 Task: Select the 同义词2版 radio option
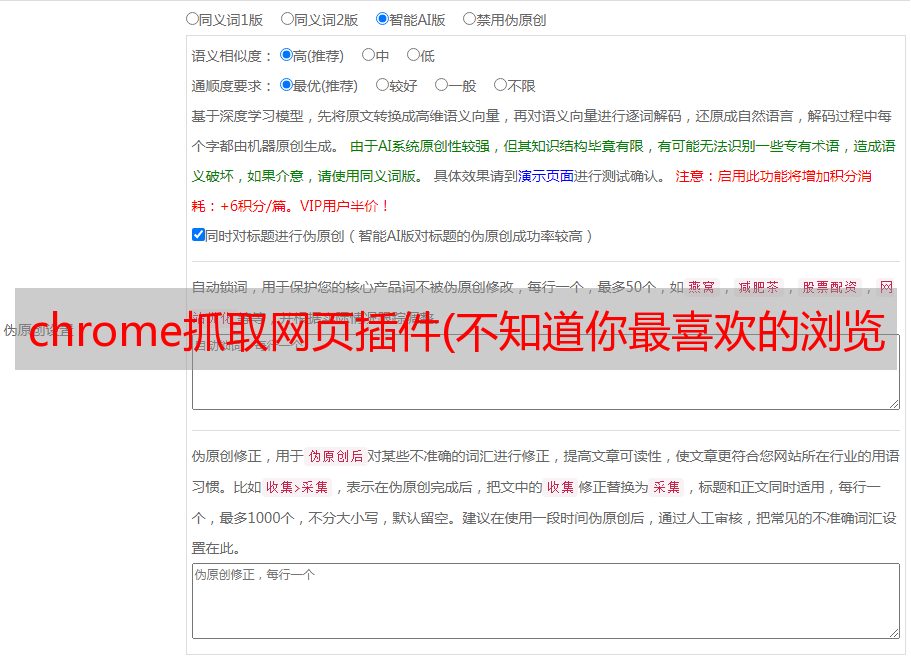287,19
